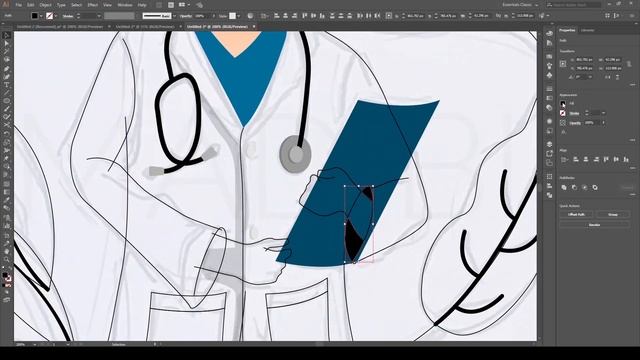Toggle constrain proportions link in Properties Transform
The height and width of the screenshot is (360, 640).
pos(629,64)
